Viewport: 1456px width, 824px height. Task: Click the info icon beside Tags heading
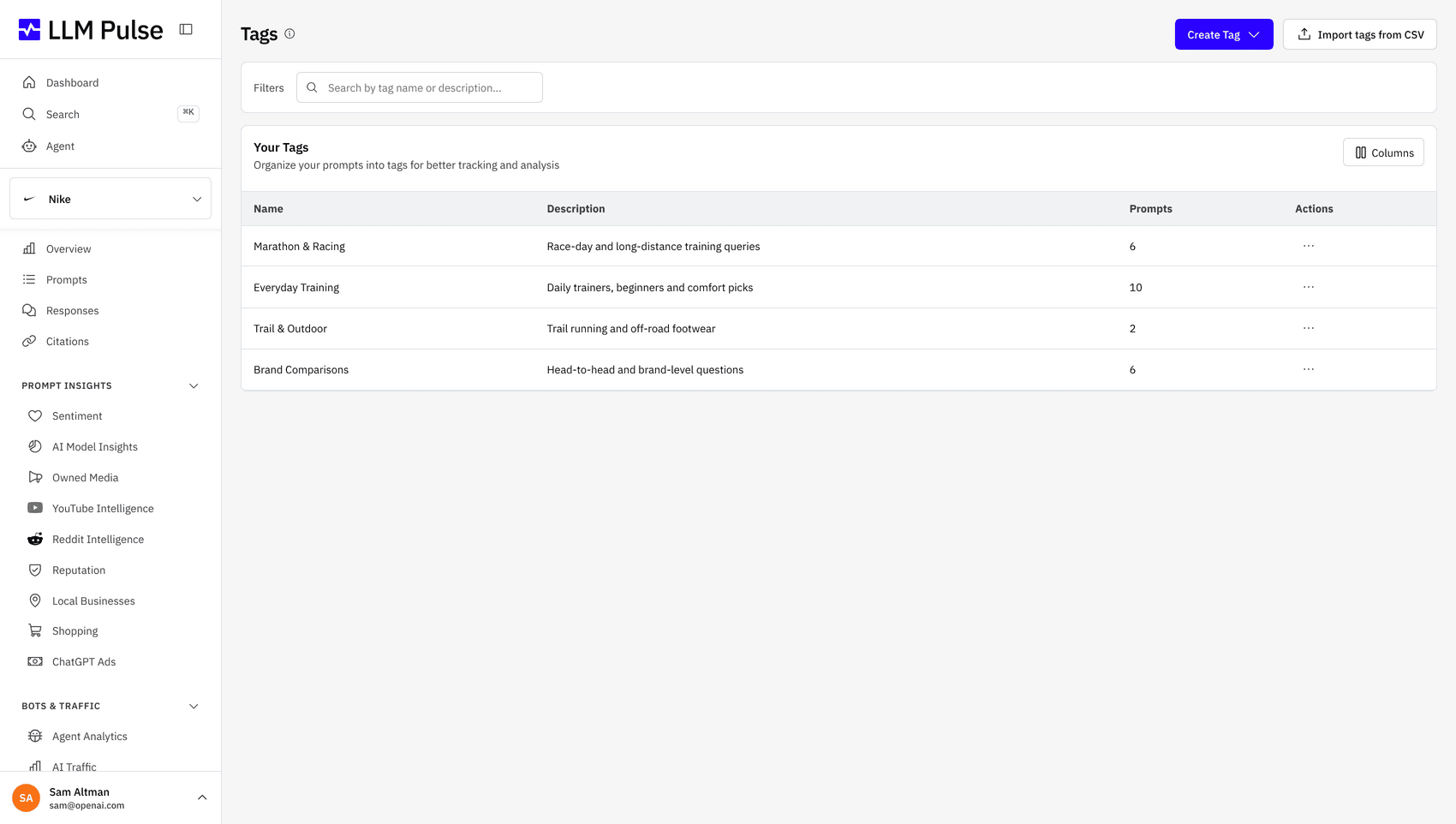coord(289,33)
